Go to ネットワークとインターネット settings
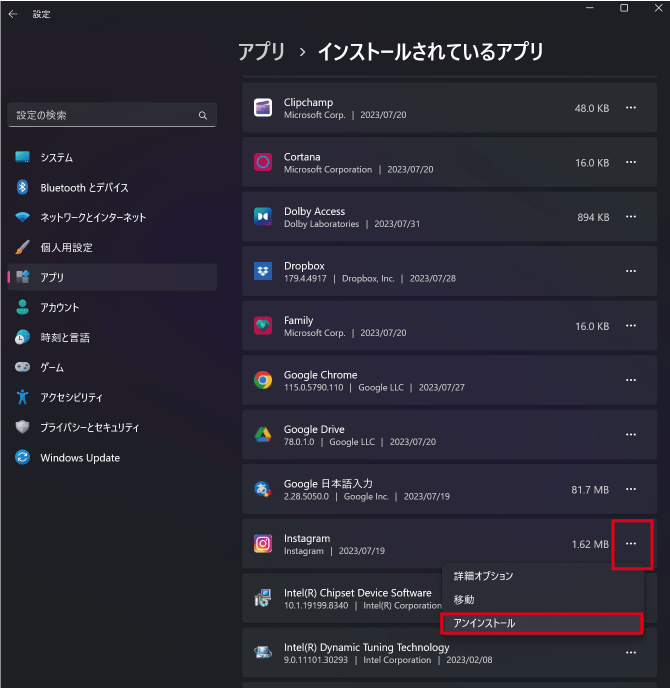 (x=93, y=218)
